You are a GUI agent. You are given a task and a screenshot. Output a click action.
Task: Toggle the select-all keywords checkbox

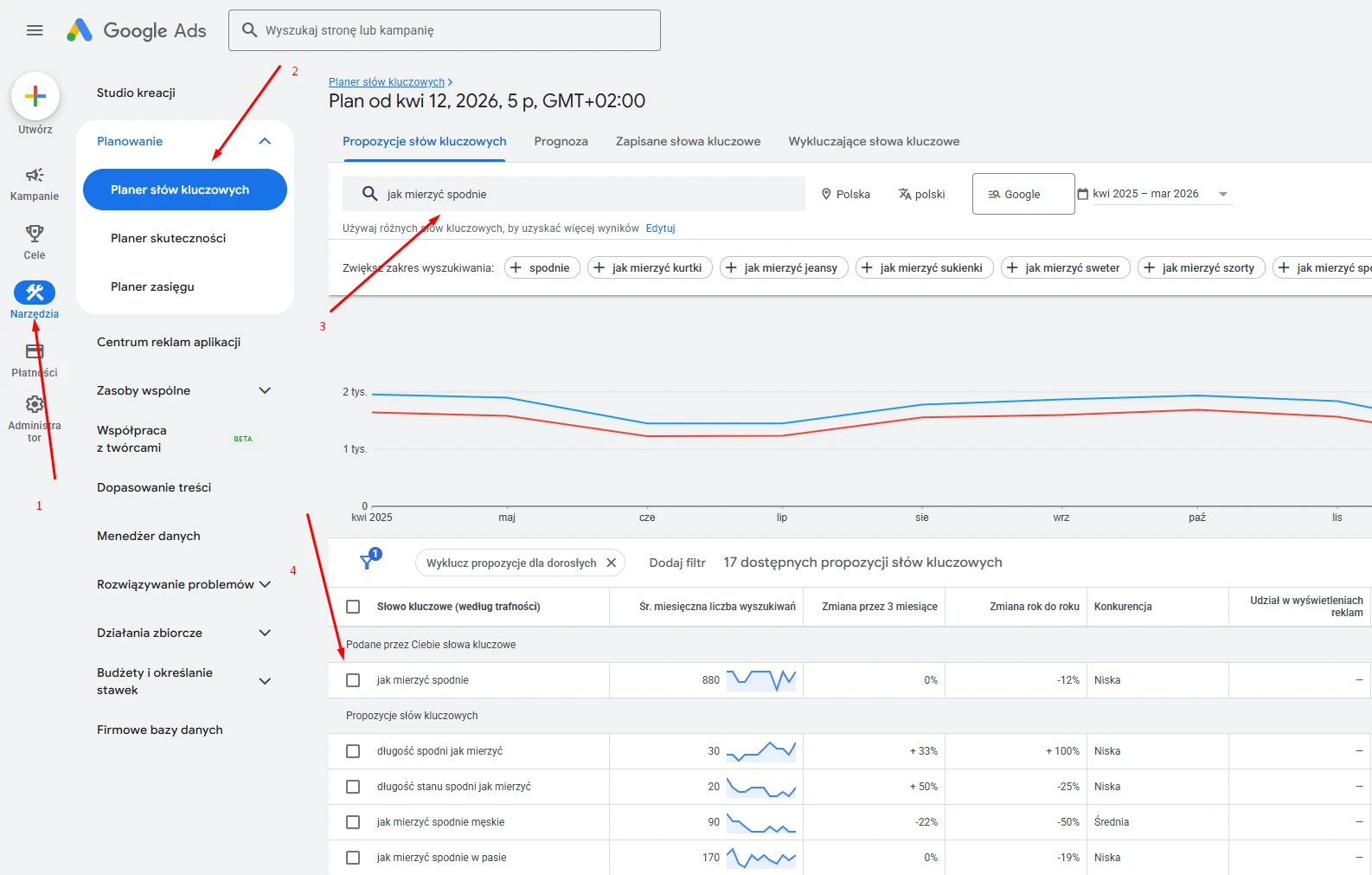[x=353, y=607]
